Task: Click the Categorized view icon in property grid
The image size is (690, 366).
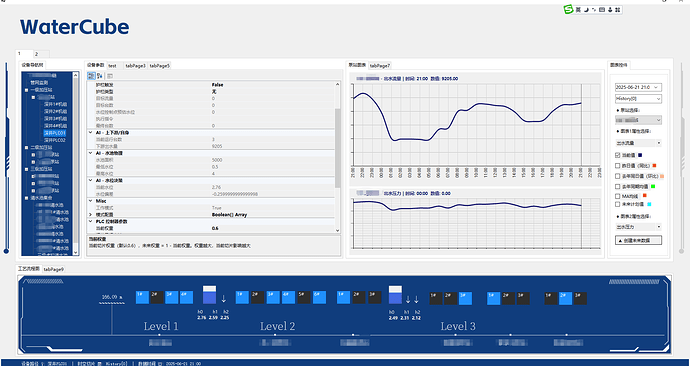Action: (x=91, y=76)
